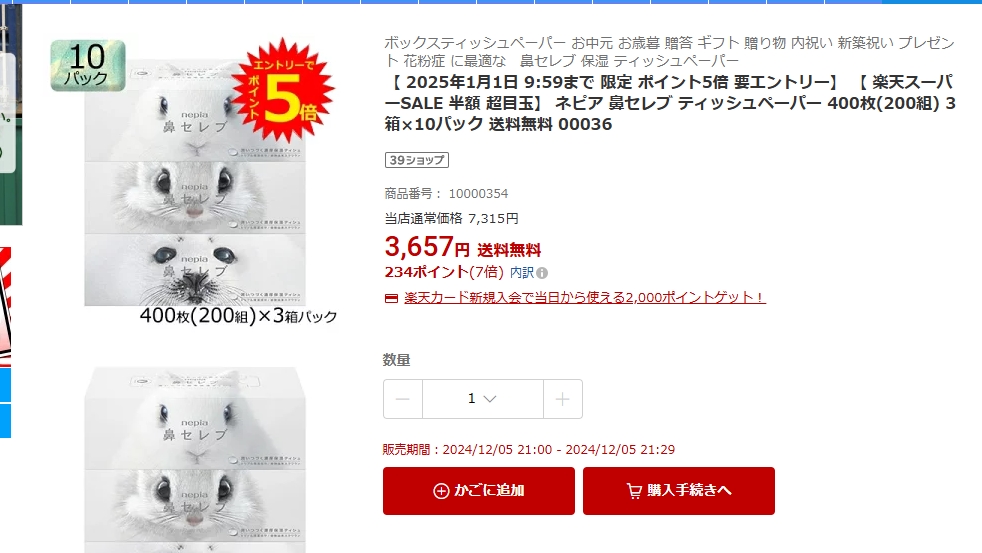Click the かごに追加 add to cart button
Image resolution: width=982 pixels, height=553 pixels.
pos(478,491)
